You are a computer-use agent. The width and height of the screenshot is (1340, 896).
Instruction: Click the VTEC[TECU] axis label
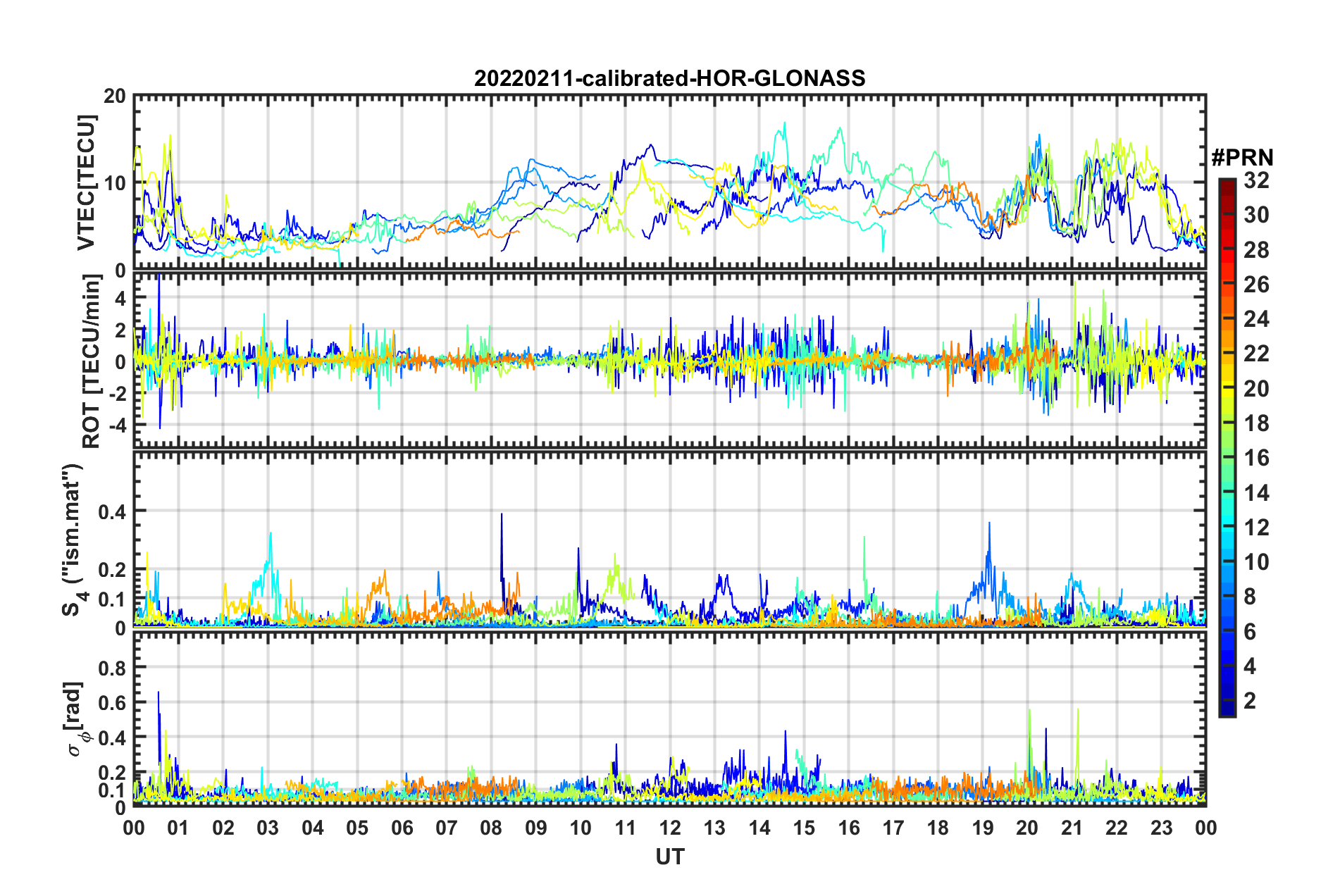point(86,182)
